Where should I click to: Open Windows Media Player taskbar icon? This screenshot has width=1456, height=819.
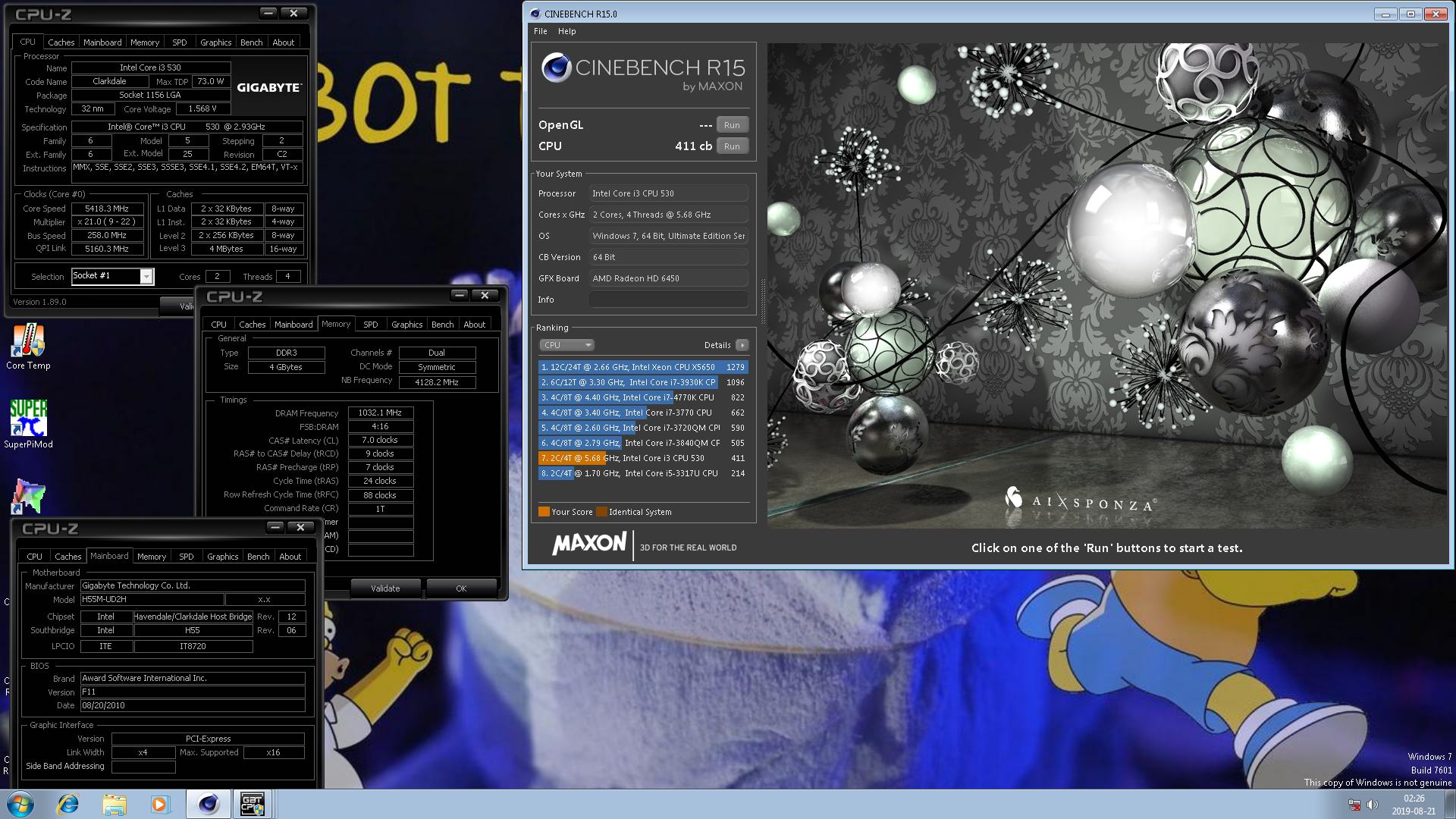[159, 804]
